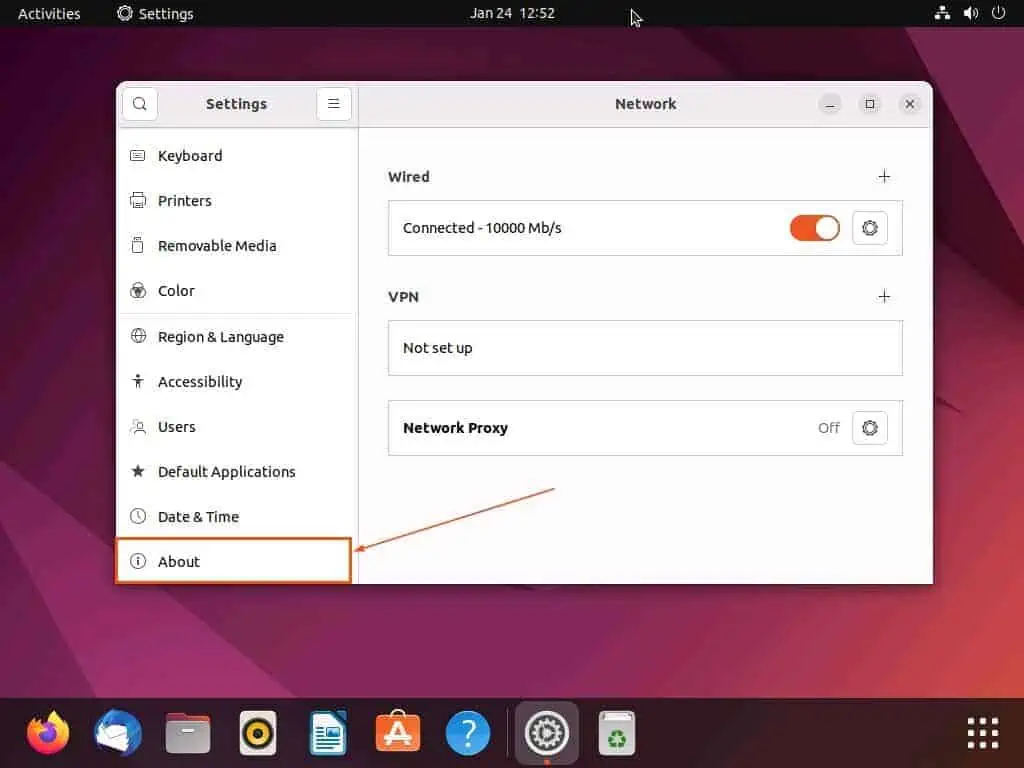
Task: Open Ubuntu Software from the dock
Action: pyautogui.click(x=398, y=734)
